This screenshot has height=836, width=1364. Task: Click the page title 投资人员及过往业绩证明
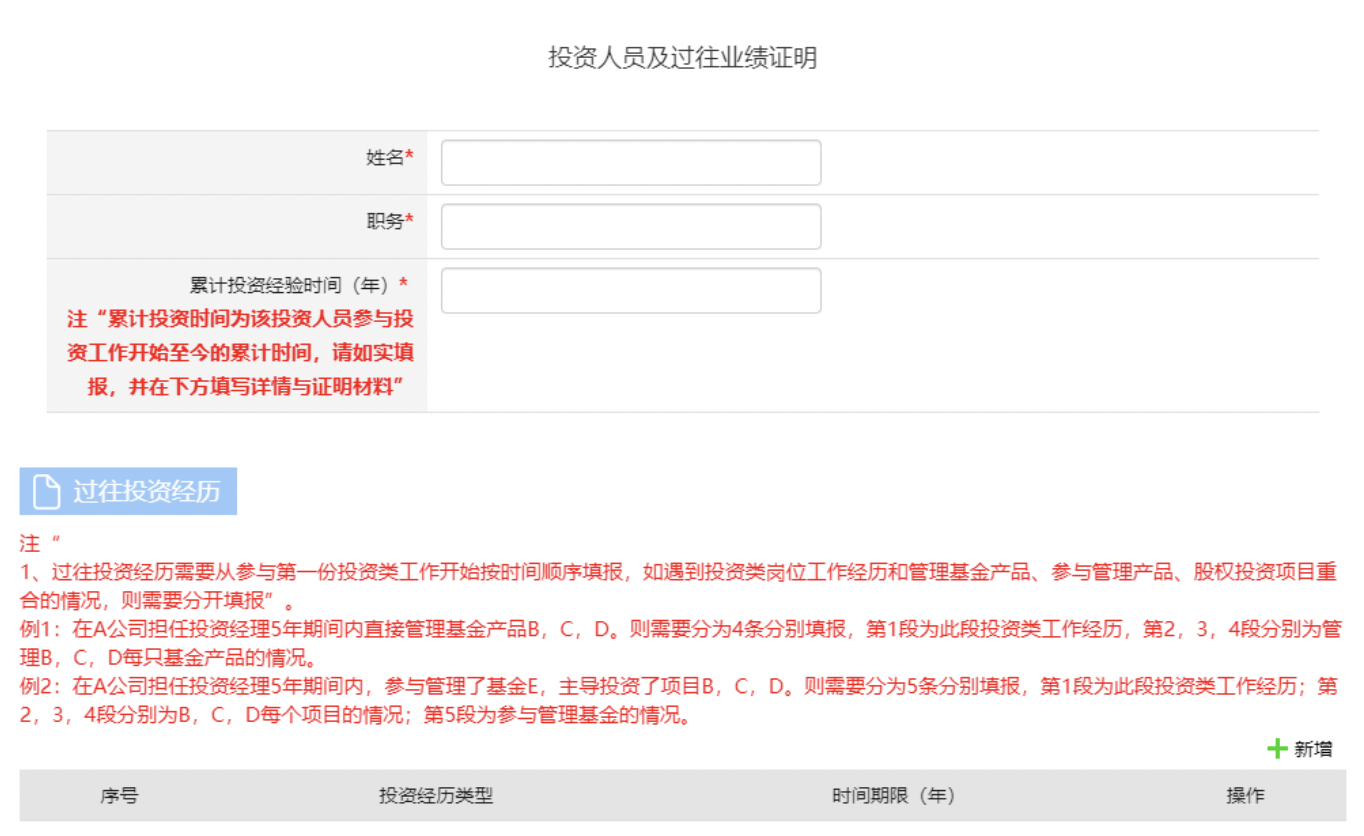coord(682,58)
